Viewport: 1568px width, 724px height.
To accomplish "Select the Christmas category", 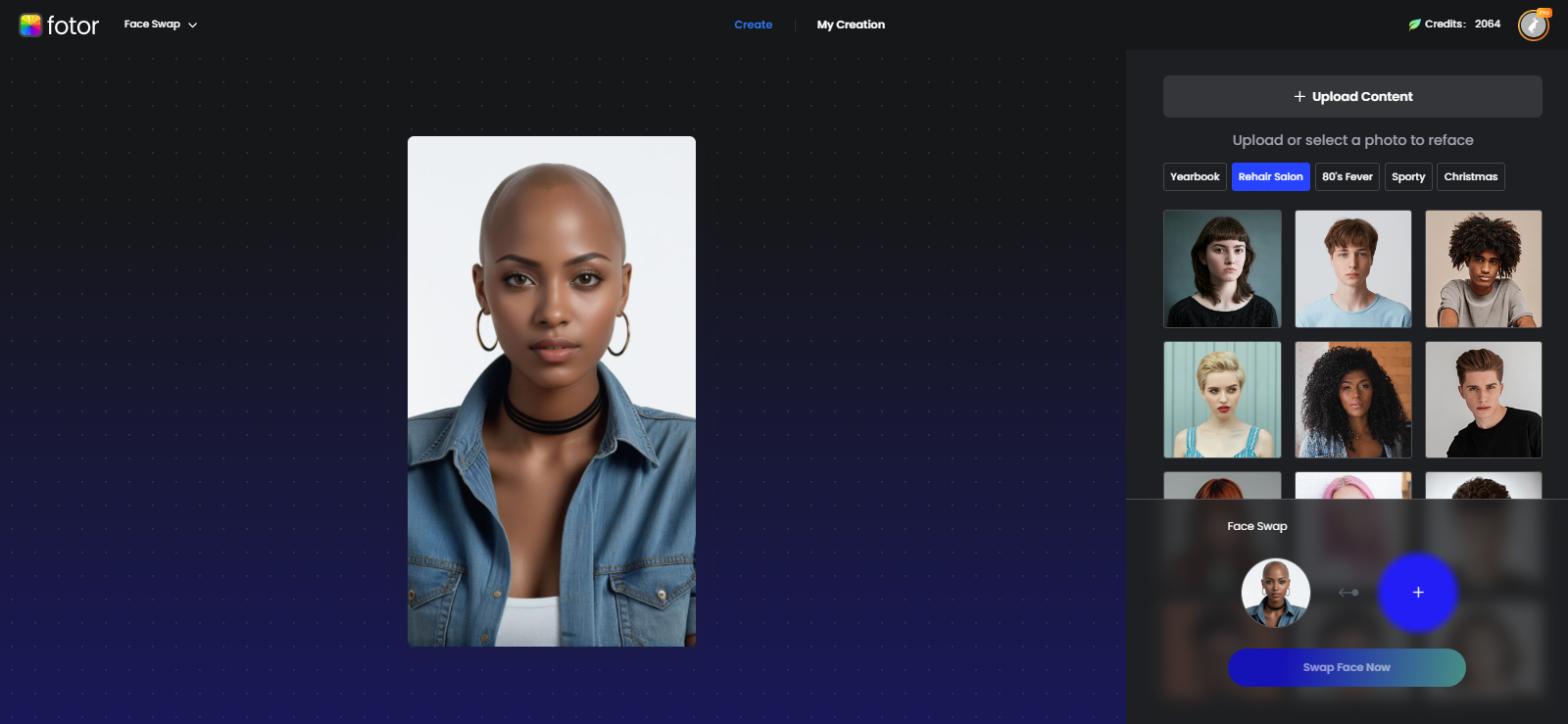I will tap(1470, 176).
